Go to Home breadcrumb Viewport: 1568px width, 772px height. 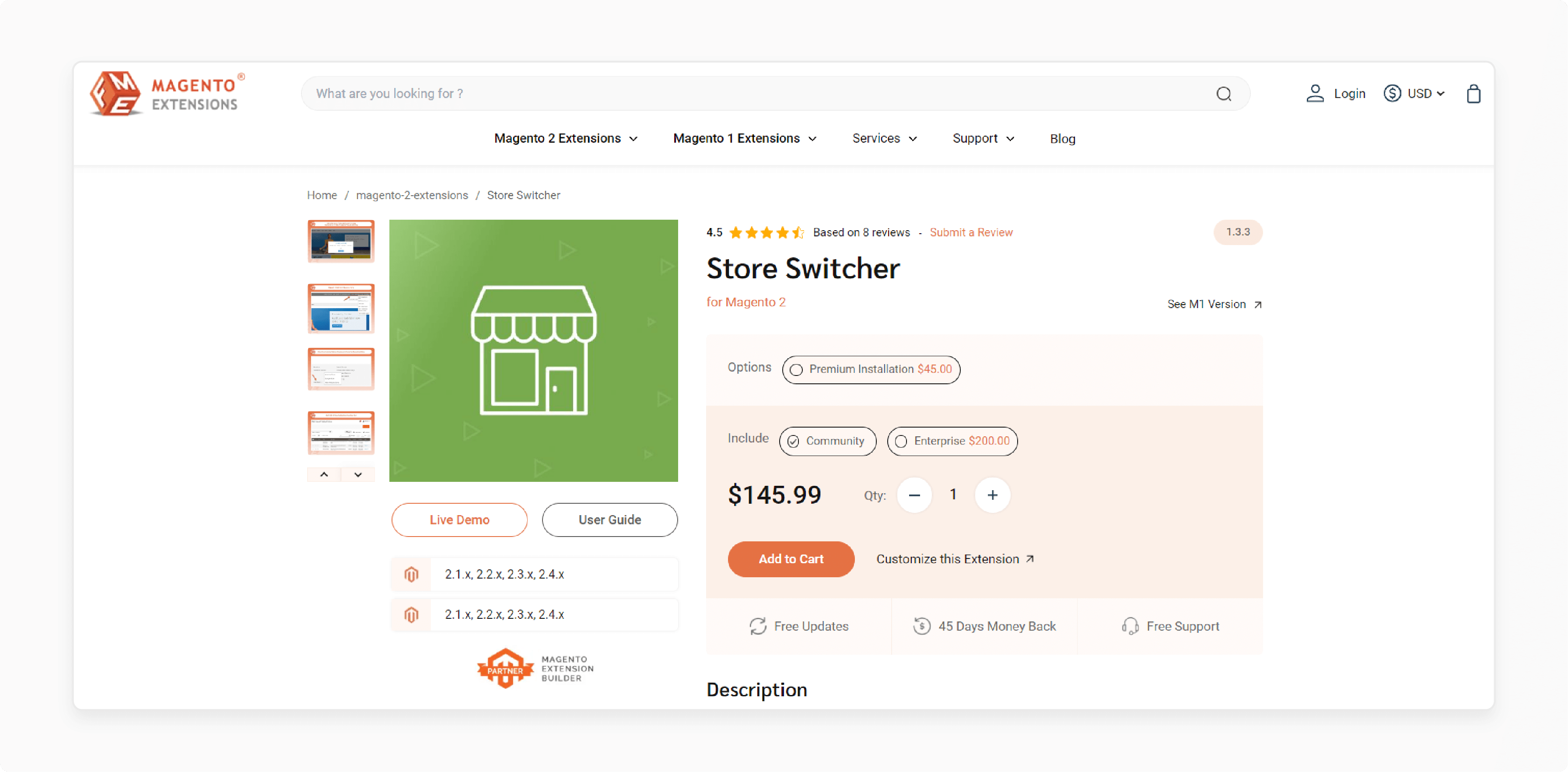(x=322, y=196)
